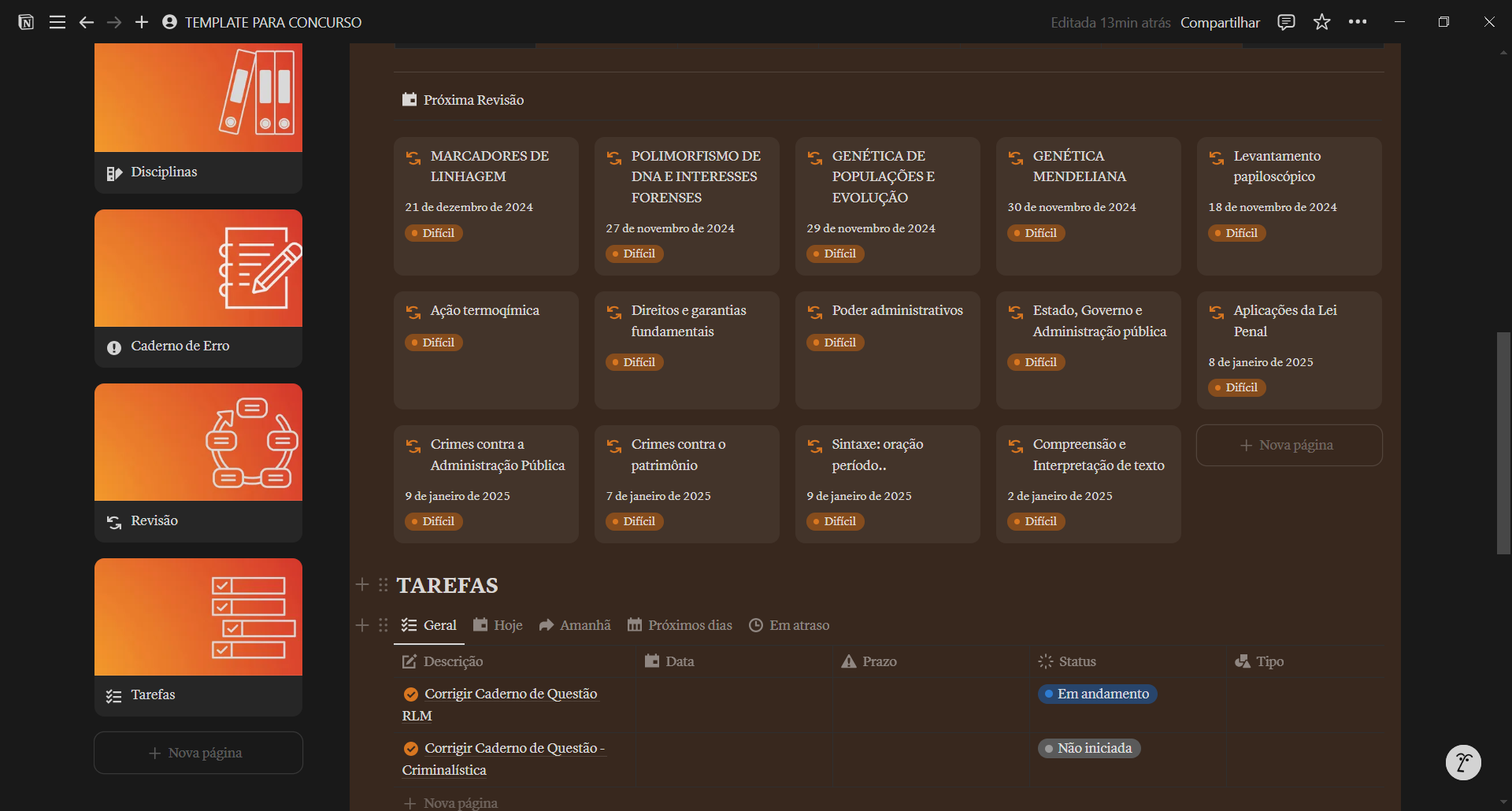Open the Em andamento status selector
Image resolution: width=1512 pixels, height=811 pixels.
click(x=1097, y=694)
